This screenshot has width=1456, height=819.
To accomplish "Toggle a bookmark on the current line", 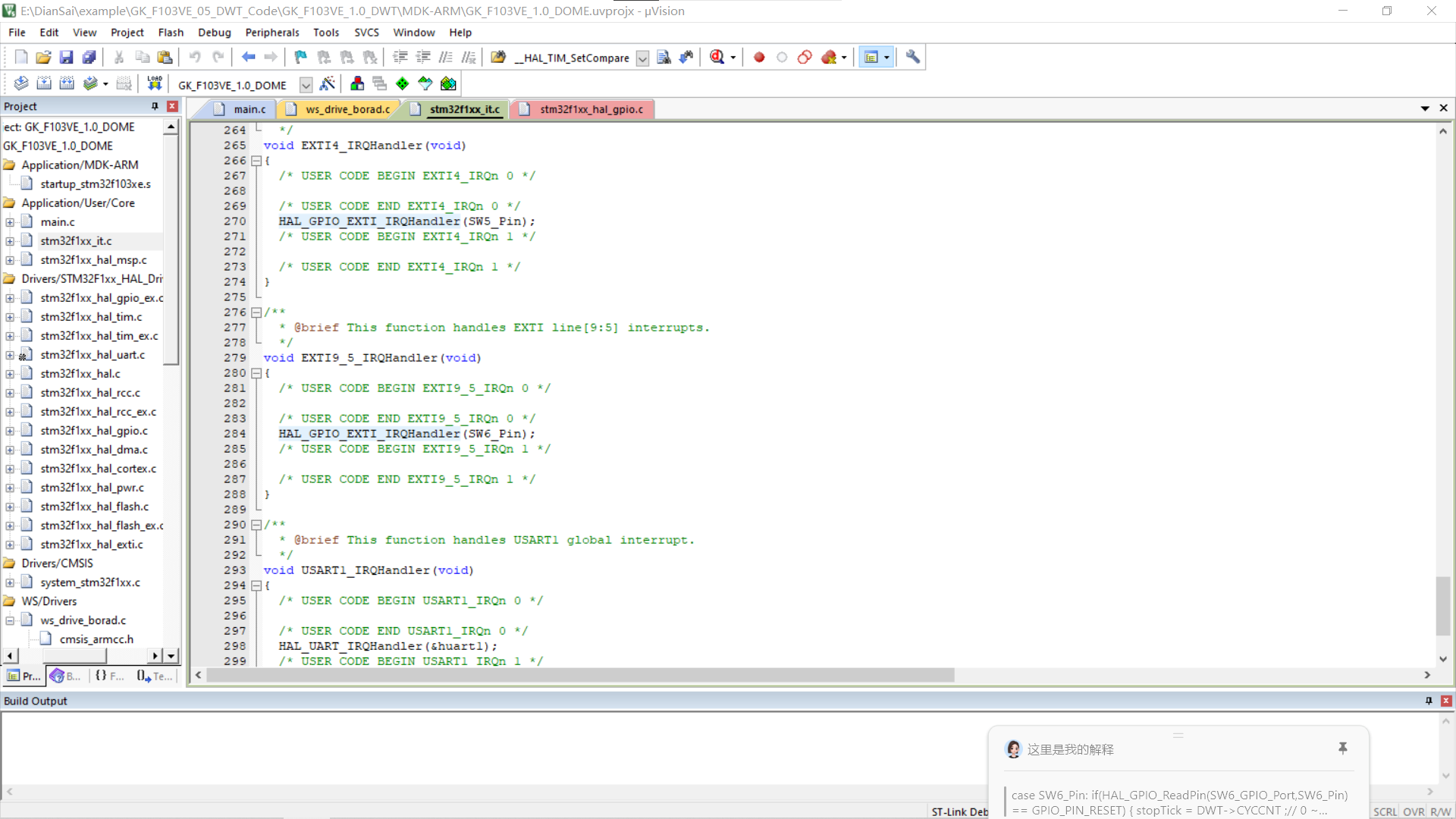I will (x=300, y=57).
